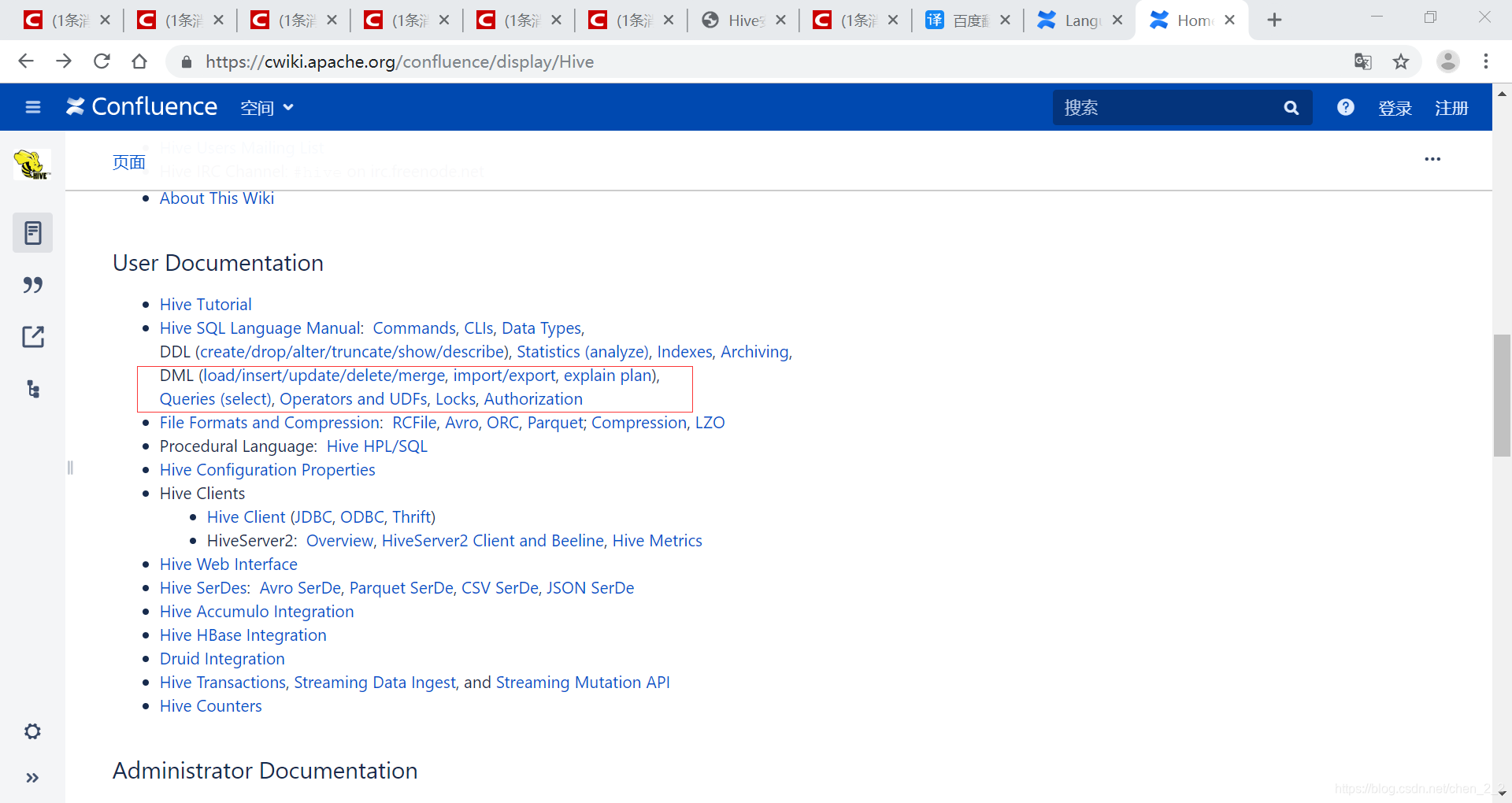Screen dimensions: 1512x803
Task: Open the Pages sidebar icon
Action: click(33, 232)
